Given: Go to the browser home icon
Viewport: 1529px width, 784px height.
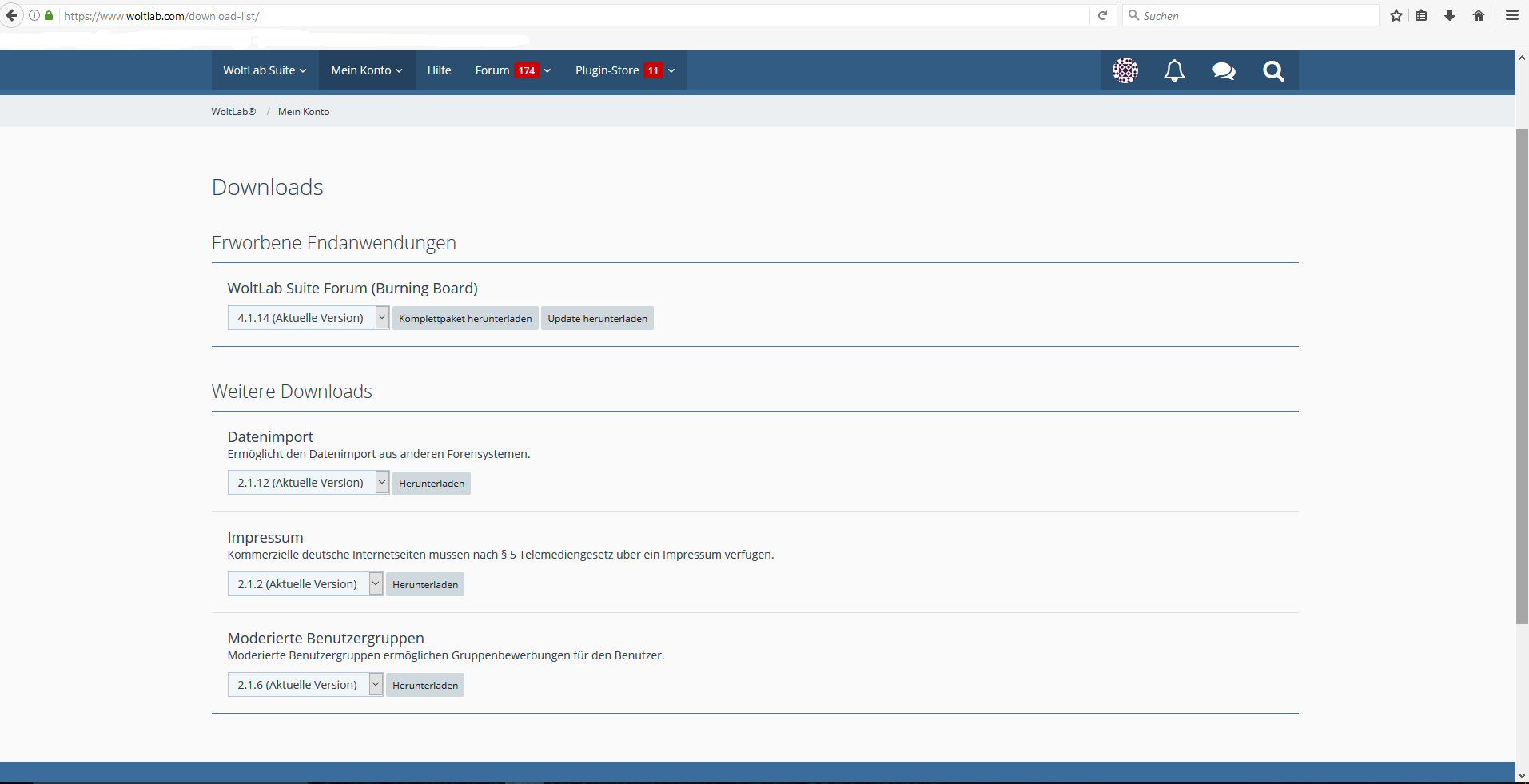Looking at the screenshot, I should click(x=1479, y=15).
